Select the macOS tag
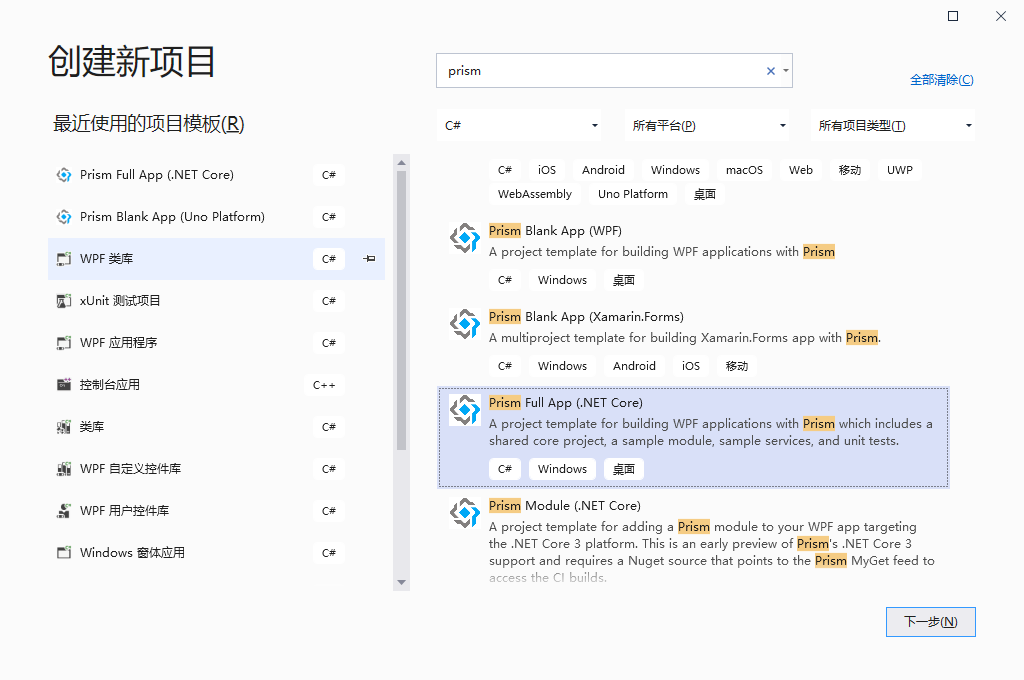This screenshot has height=680, width=1024. coord(744,170)
